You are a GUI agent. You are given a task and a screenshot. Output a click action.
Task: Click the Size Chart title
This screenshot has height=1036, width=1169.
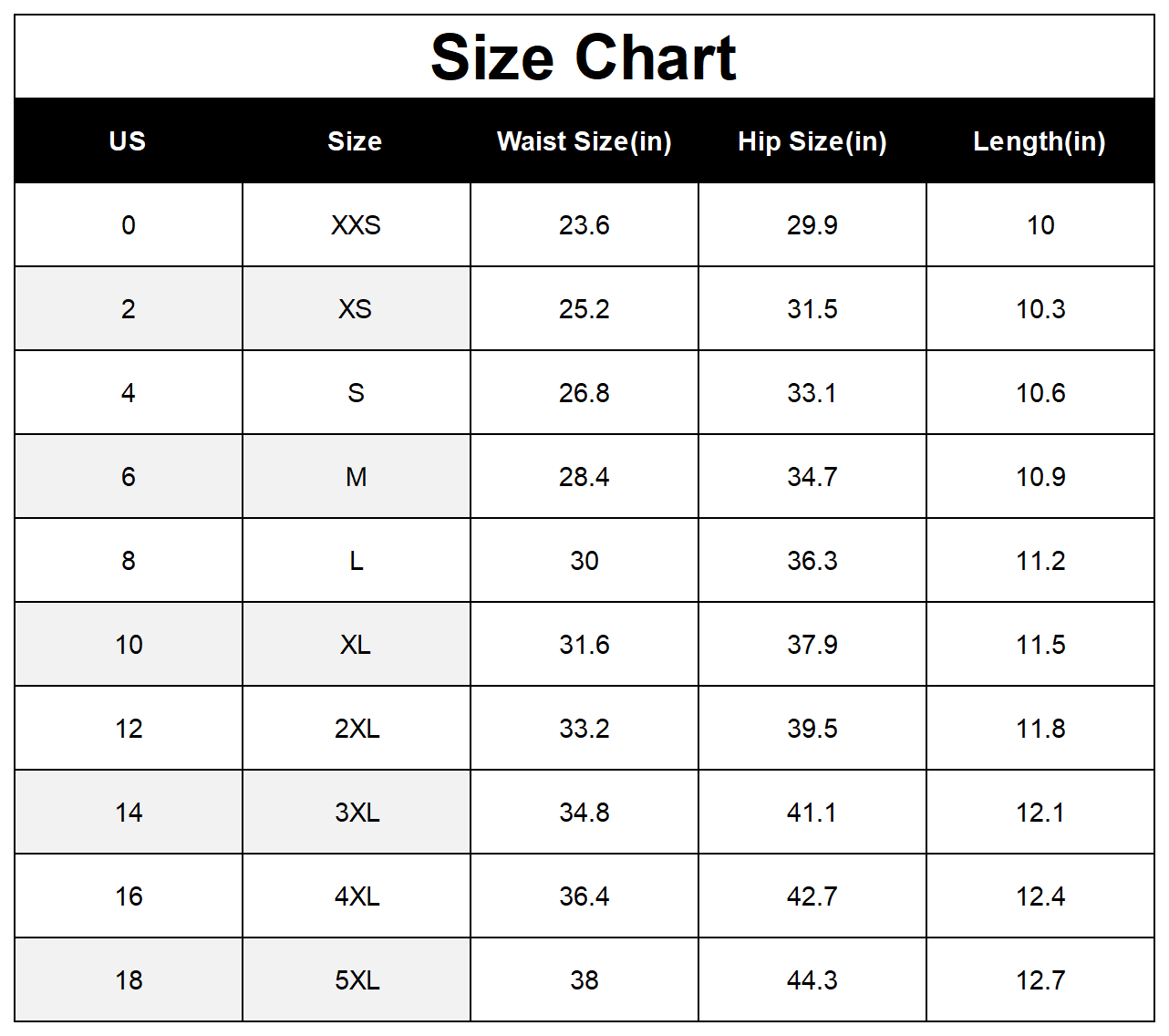(x=584, y=57)
